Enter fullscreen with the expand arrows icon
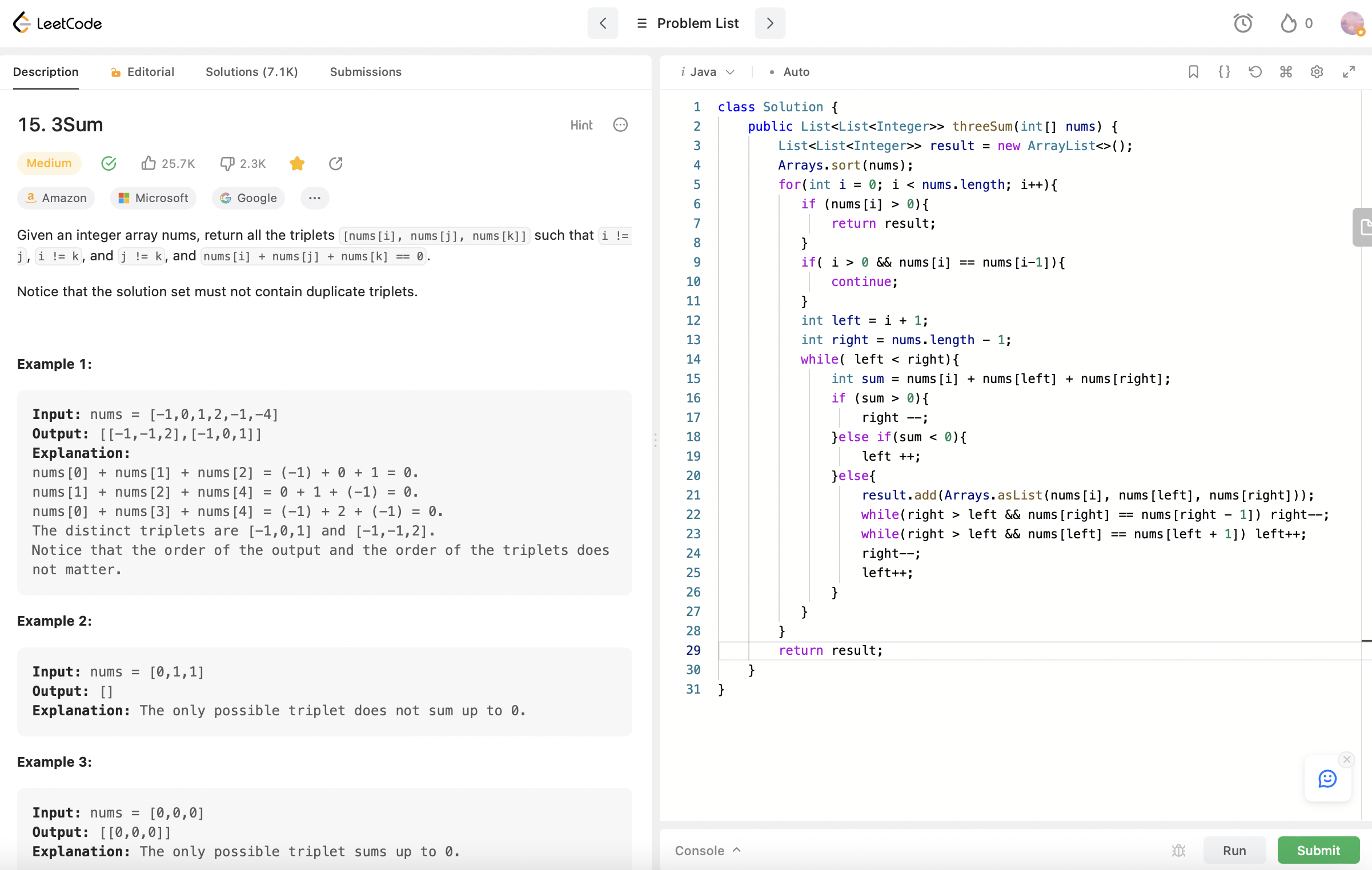The height and width of the screenshot is (870, 1372). coord(1349,72)
